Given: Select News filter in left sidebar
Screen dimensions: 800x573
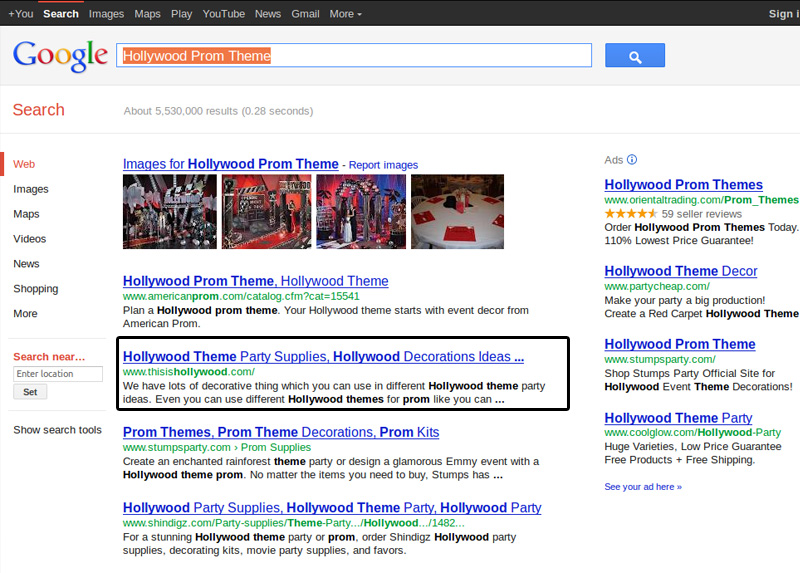Looking at the screenshot, I should (26, 264).
